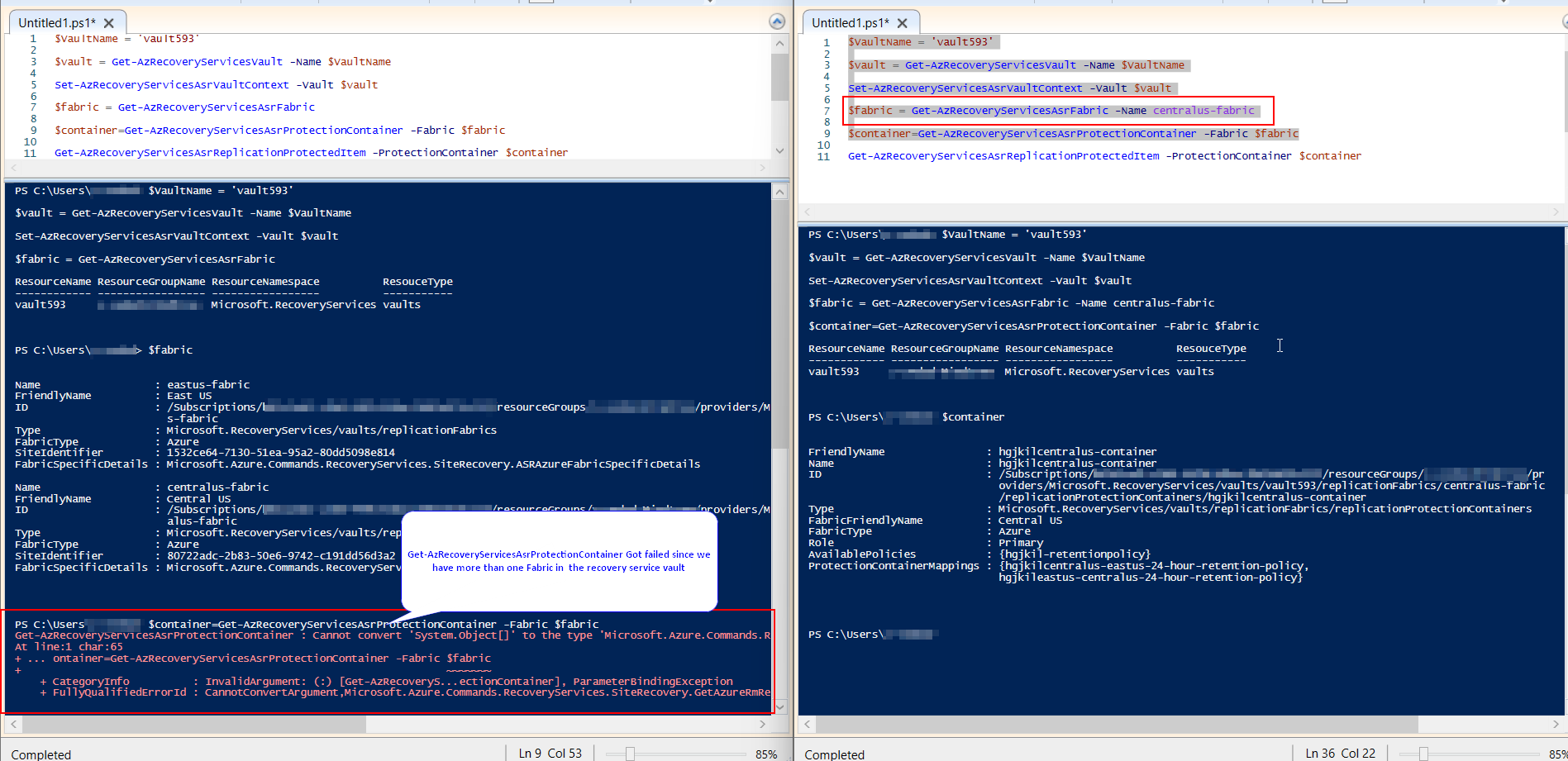1568x761 pixels.
Task: Click the left script pane's vertical scrollbar thumb
Action: click(779, 77)
